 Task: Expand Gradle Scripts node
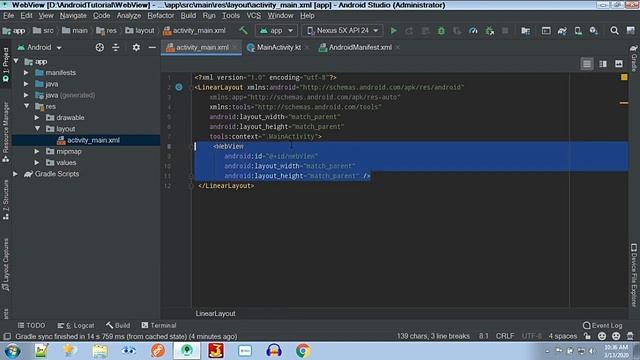point(16,174)
